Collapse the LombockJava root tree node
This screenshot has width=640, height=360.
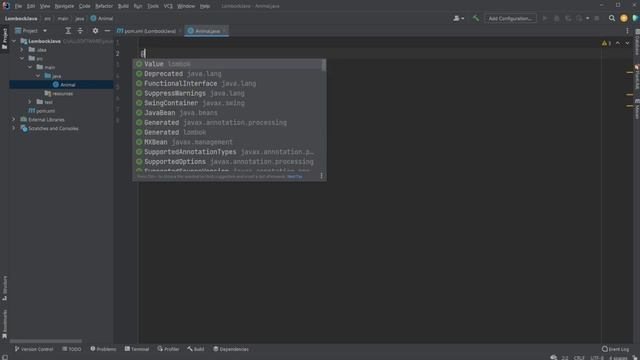click(14, 41)
